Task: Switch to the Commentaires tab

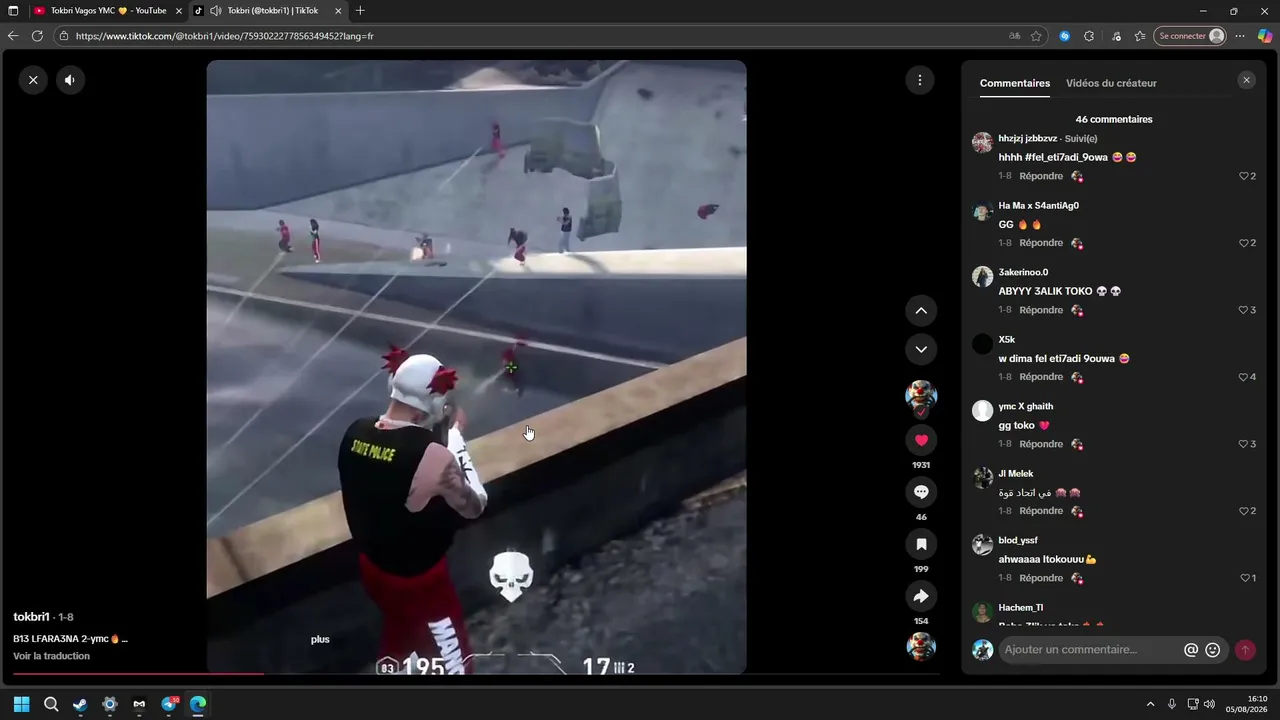Action: [x=1015, y=83]
